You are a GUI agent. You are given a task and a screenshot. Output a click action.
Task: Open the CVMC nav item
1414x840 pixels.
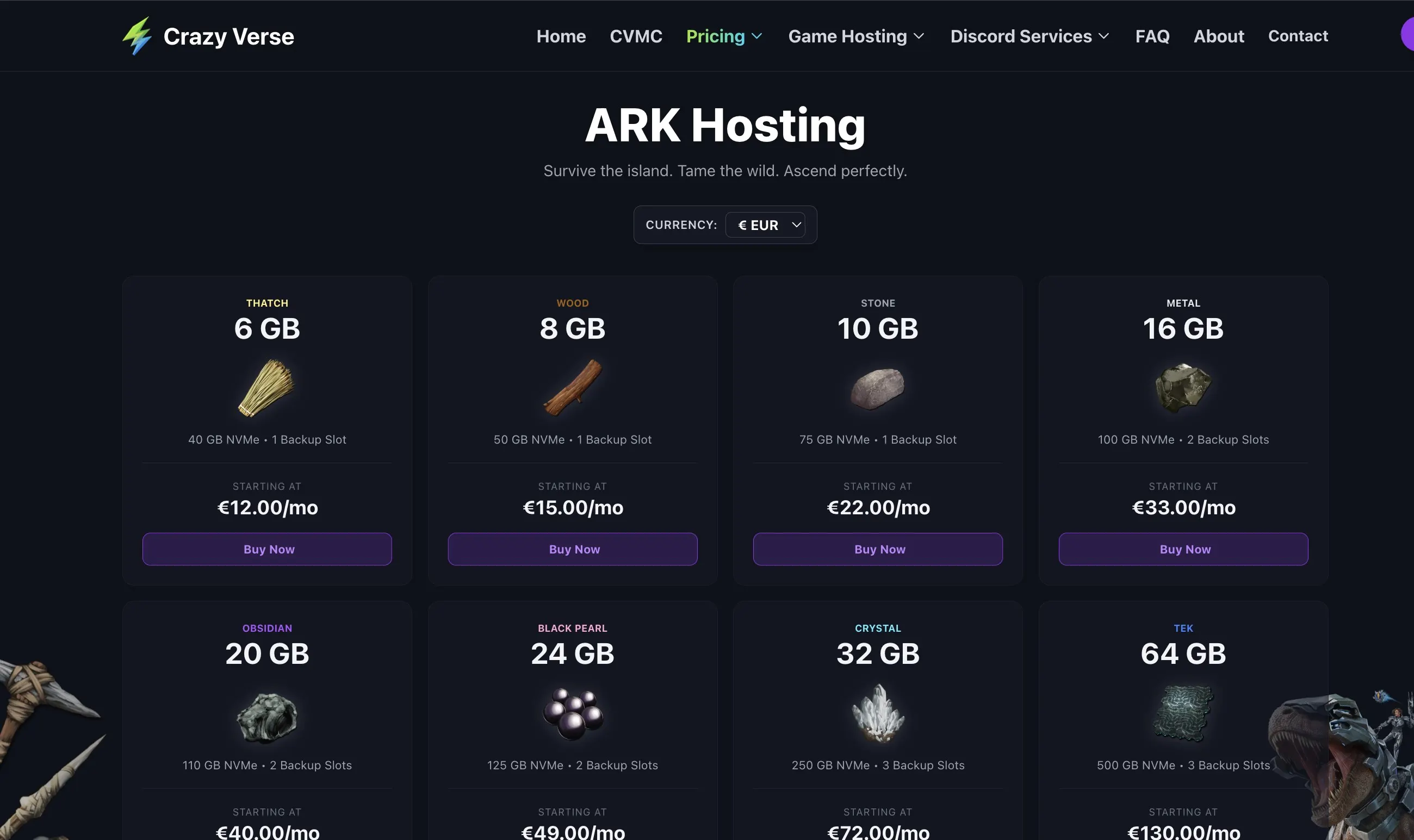(636, 36)
